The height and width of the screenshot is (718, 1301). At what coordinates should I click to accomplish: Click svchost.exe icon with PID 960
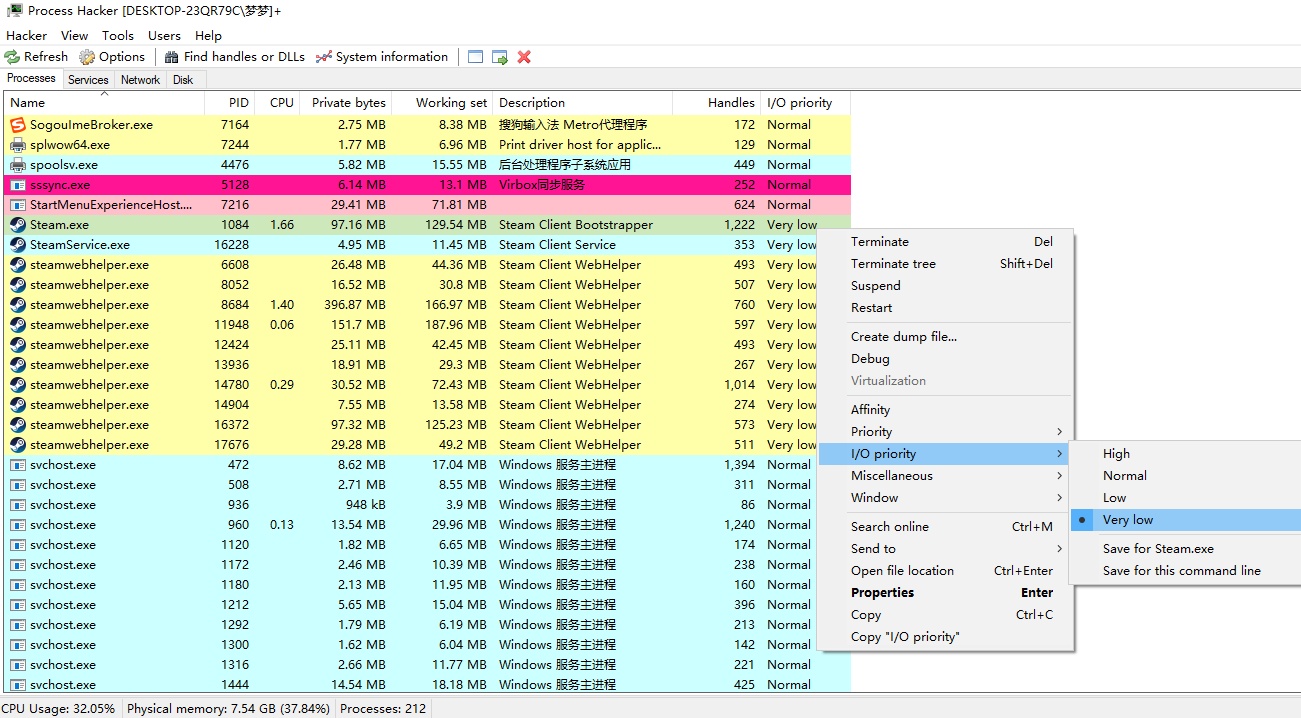coord(18,525)
